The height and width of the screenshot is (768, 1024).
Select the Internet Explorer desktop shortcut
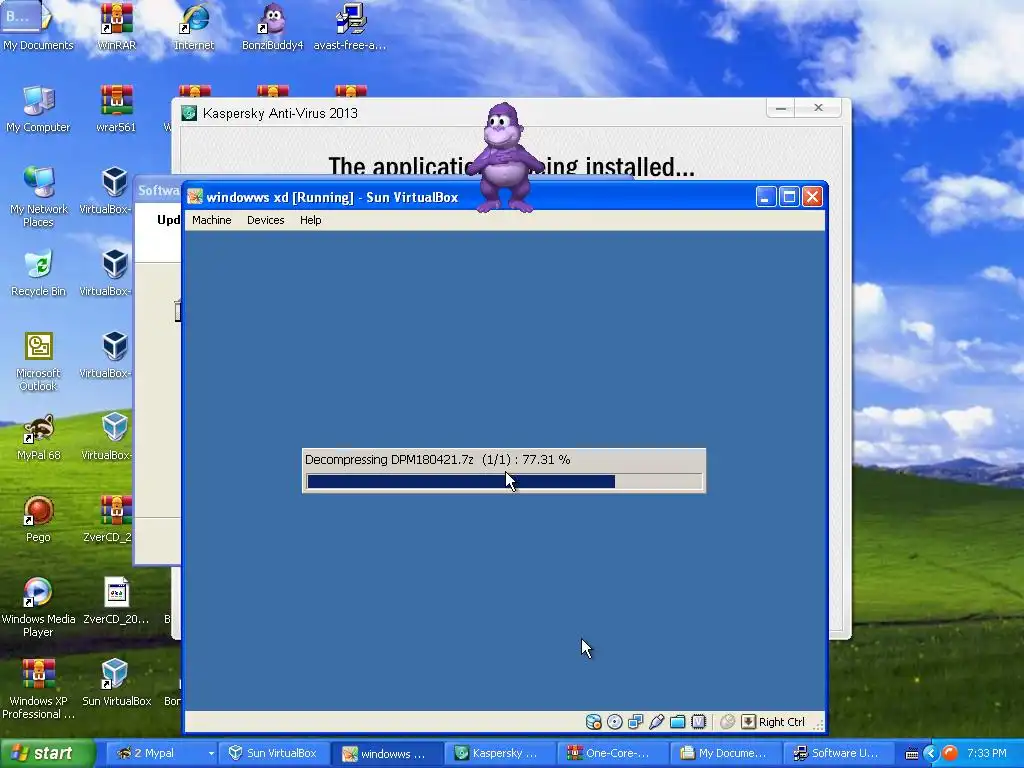tap(194, 27)
